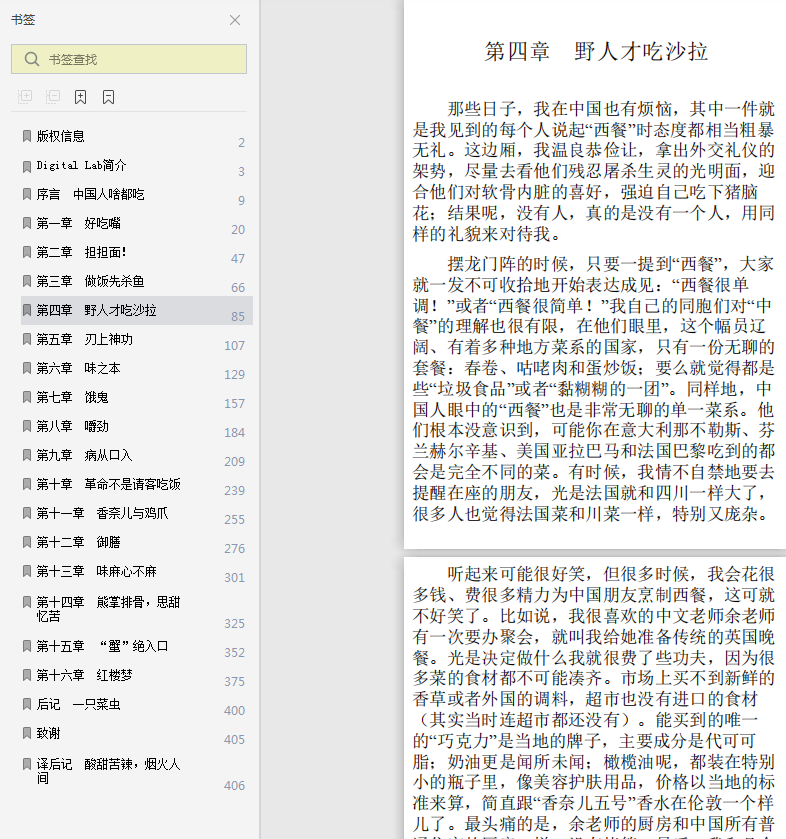Click the delete bookmark icon
The image size is (786, 839).
click(108, 97)
